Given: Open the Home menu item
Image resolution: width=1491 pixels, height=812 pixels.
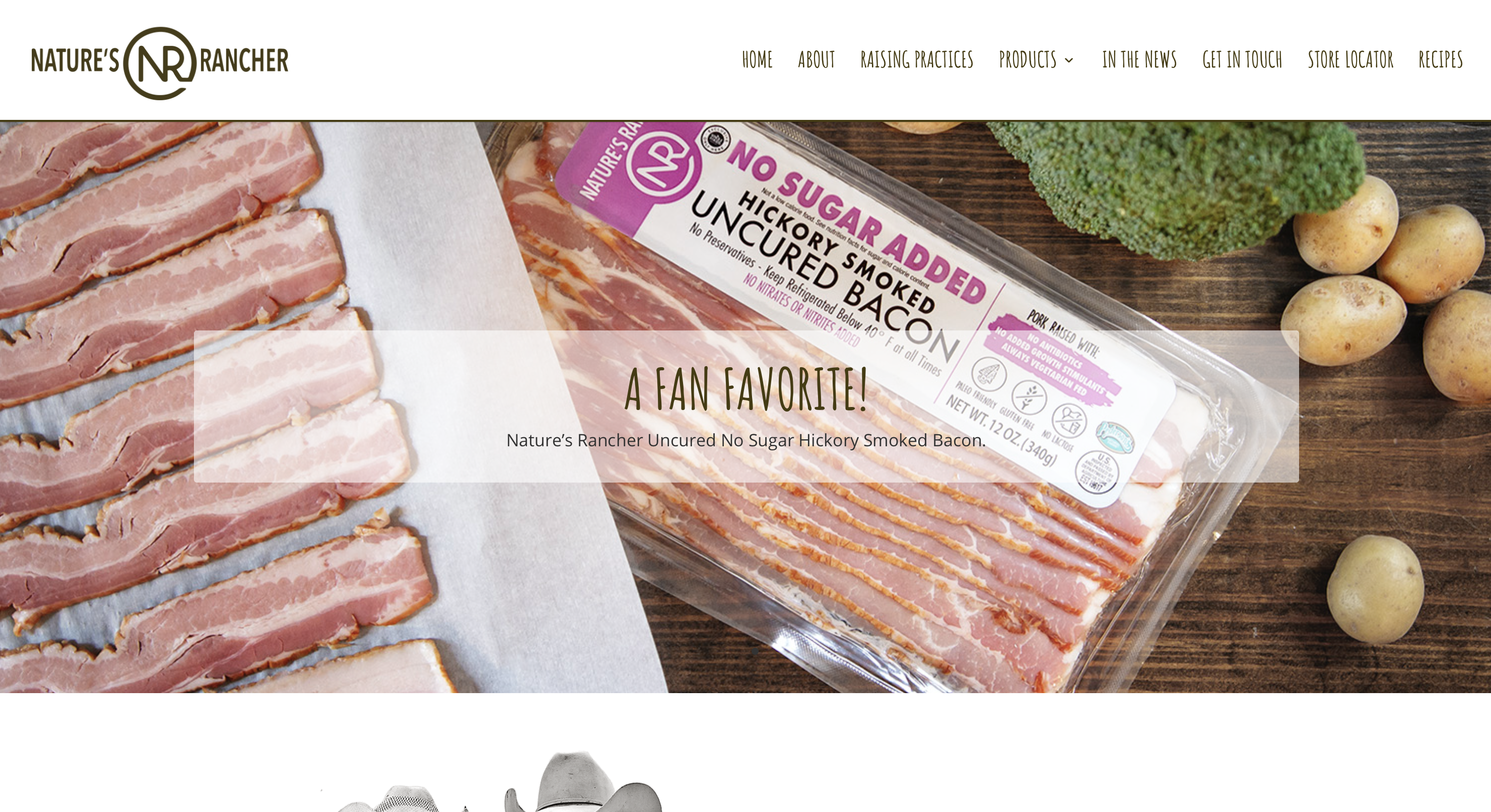Looking at the screenshot, I should coord(757,59).
